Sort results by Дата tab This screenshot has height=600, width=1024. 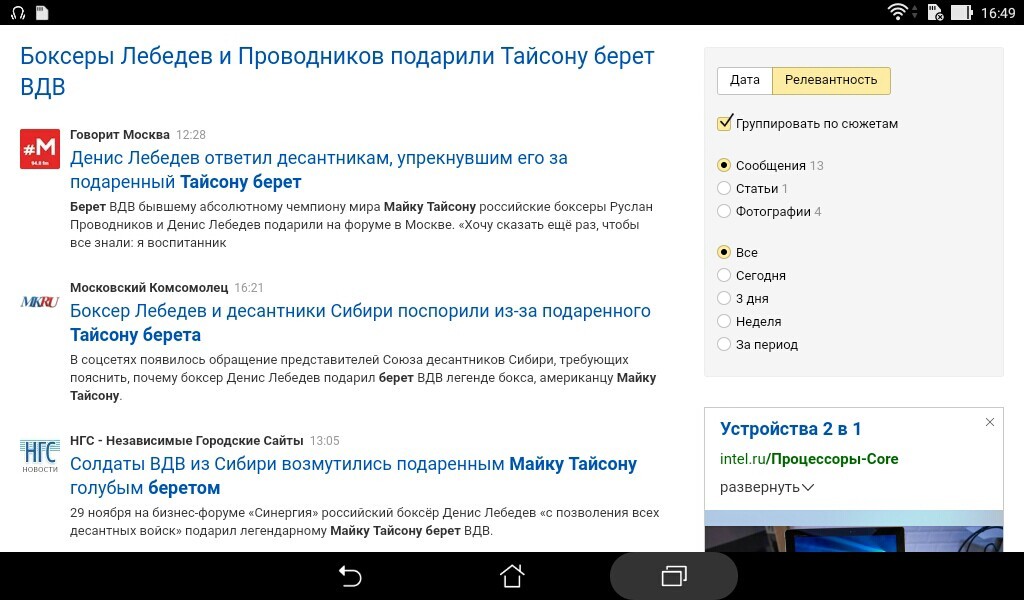(x=744, y=80)
